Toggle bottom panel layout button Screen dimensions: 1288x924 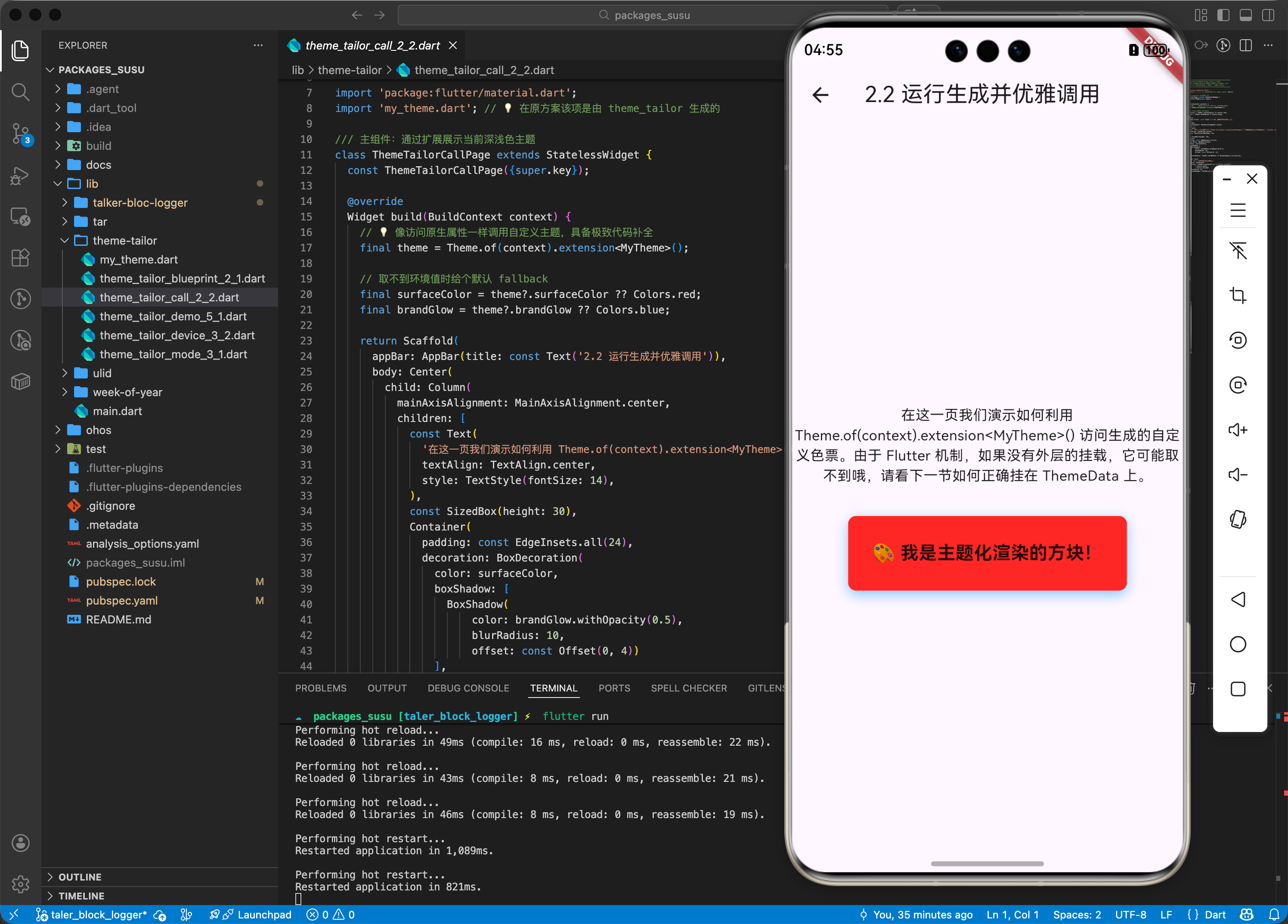1245,16
